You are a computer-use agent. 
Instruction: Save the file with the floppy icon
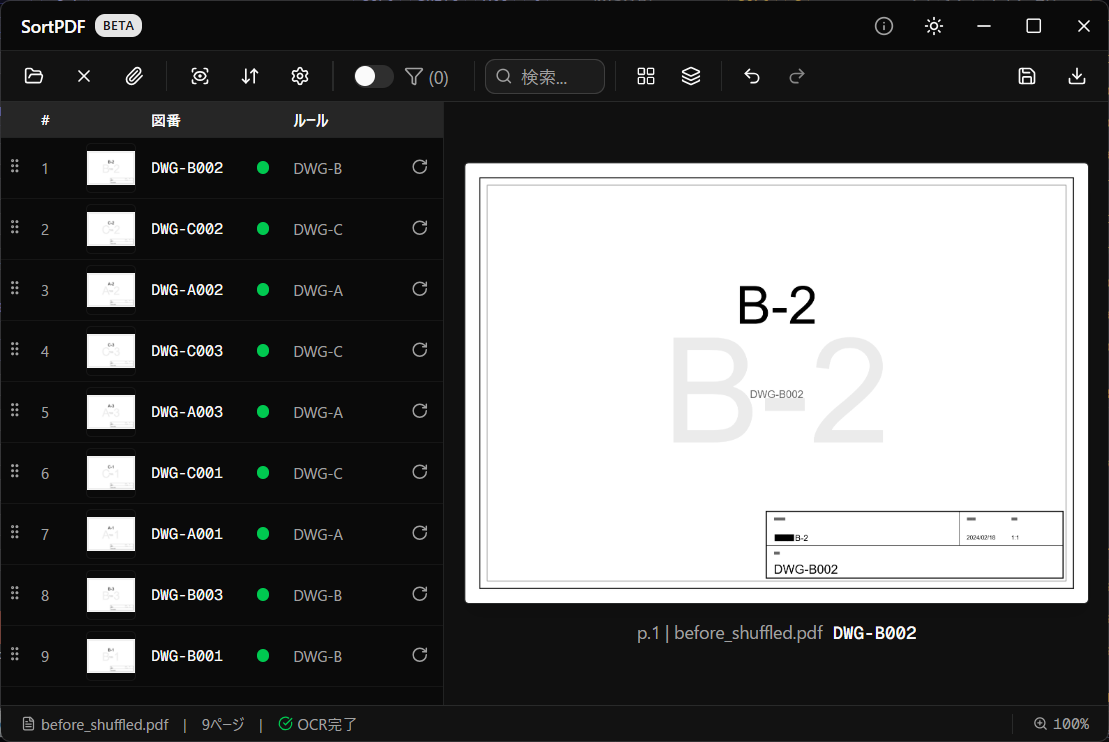(1027, 76)
